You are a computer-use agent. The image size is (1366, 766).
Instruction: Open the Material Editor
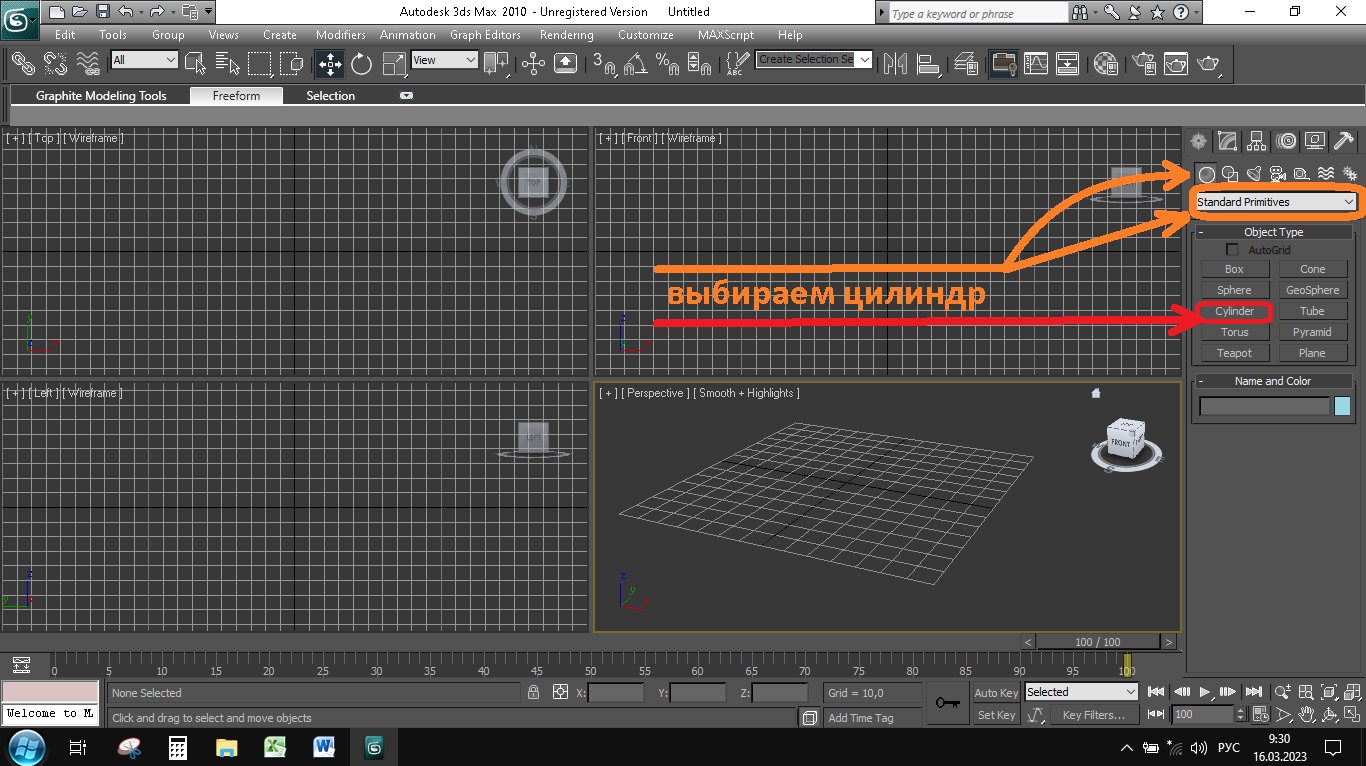(1105, 63)
